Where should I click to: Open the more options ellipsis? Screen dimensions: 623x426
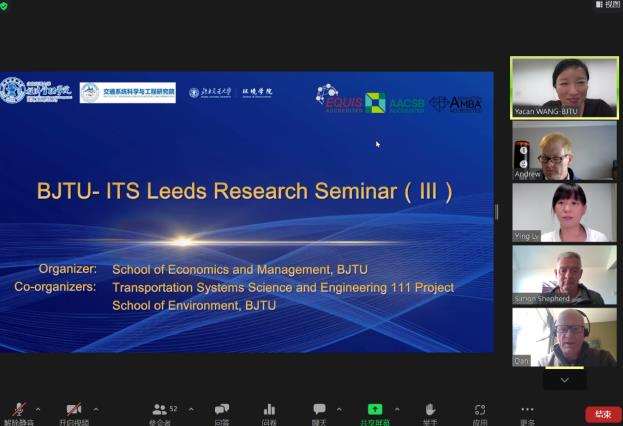[x=527, y=409]
